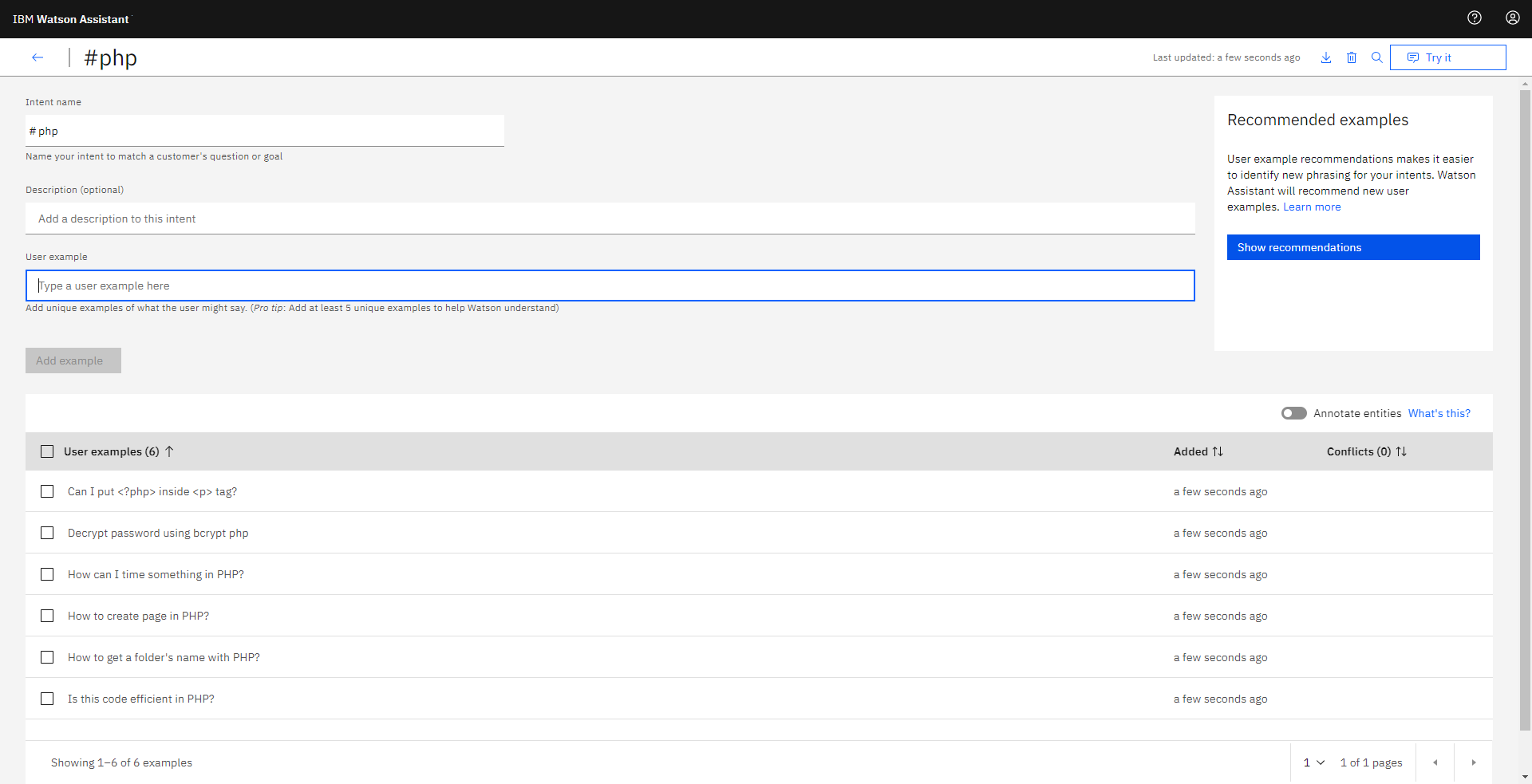Check 'How can I time something in PHP?' row
Viewport: 1532px width, 784px height.
pos(47,574)
